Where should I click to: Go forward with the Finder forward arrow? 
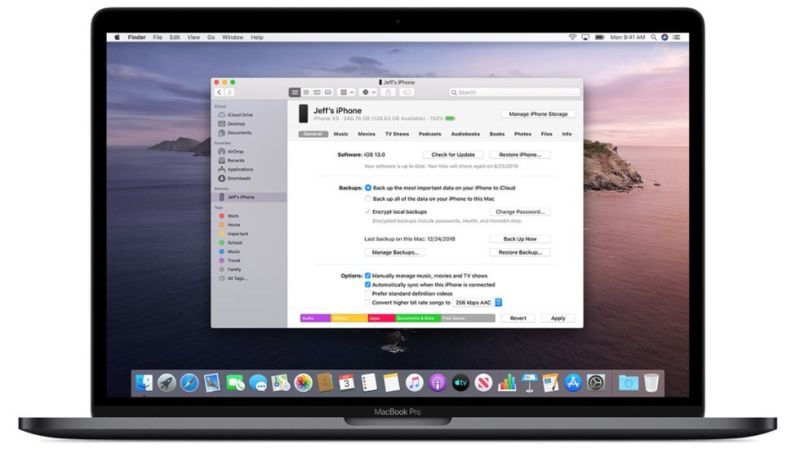[x=230, y=92]
